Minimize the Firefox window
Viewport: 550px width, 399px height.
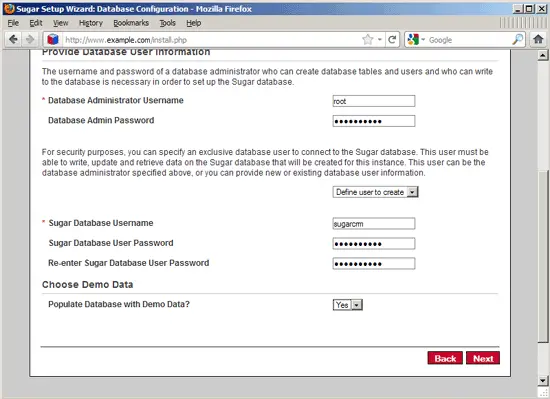[517, 9]
